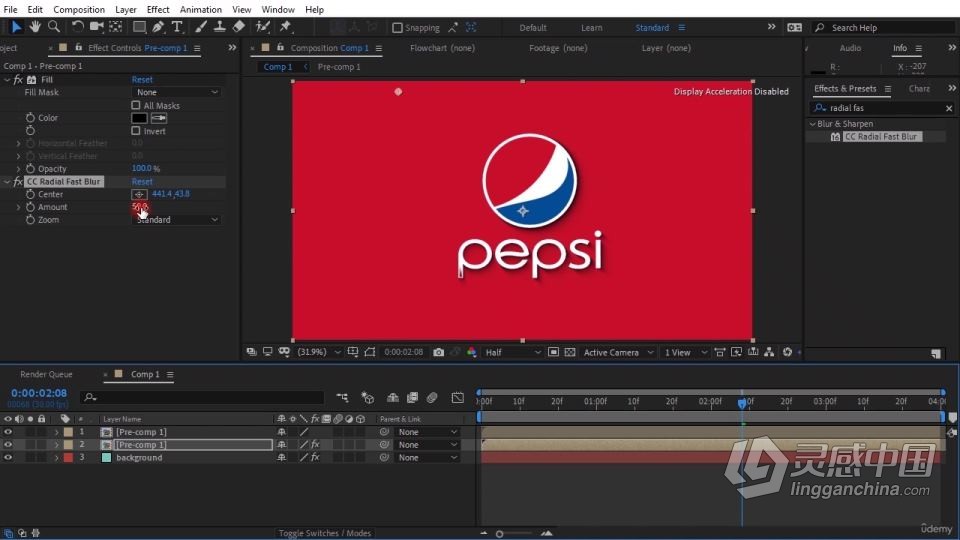960x540 pixels.
Task: Switch to the Audio panel tab
Action: click(850, 48)
